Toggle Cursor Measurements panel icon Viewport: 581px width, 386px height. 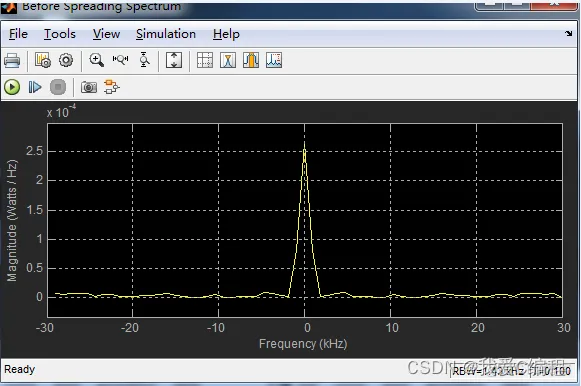205,60
